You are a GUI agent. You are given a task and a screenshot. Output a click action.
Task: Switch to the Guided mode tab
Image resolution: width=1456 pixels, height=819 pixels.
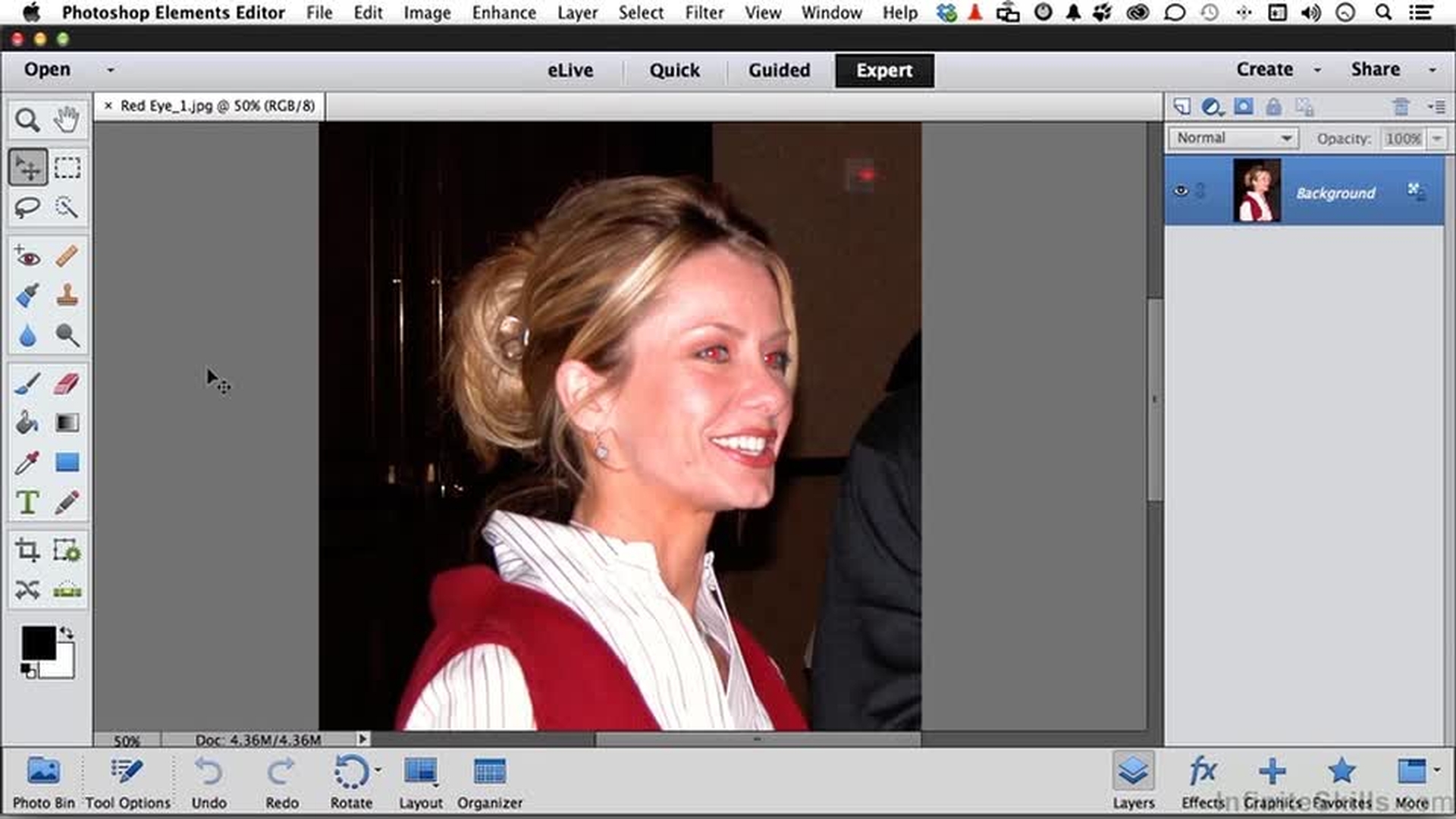(779, 70)
